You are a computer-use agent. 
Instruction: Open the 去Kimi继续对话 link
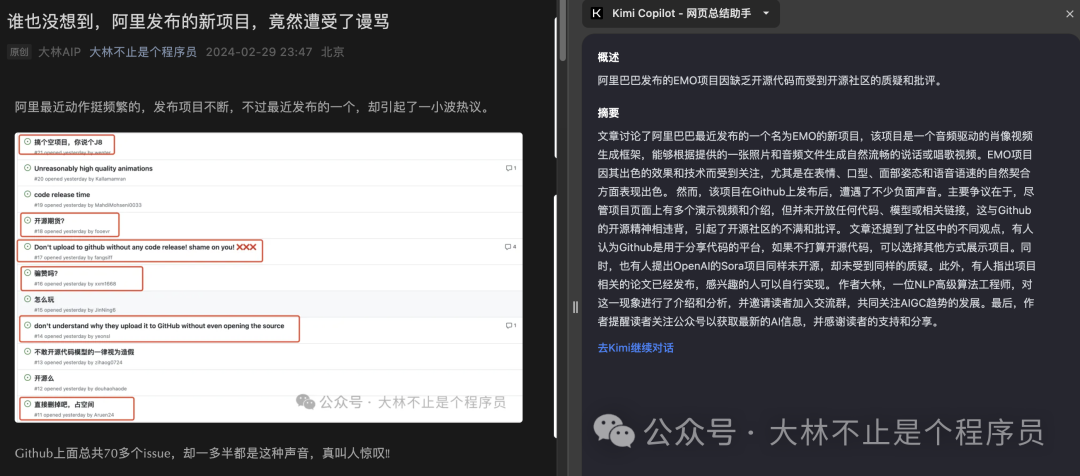tap(636, 348)
